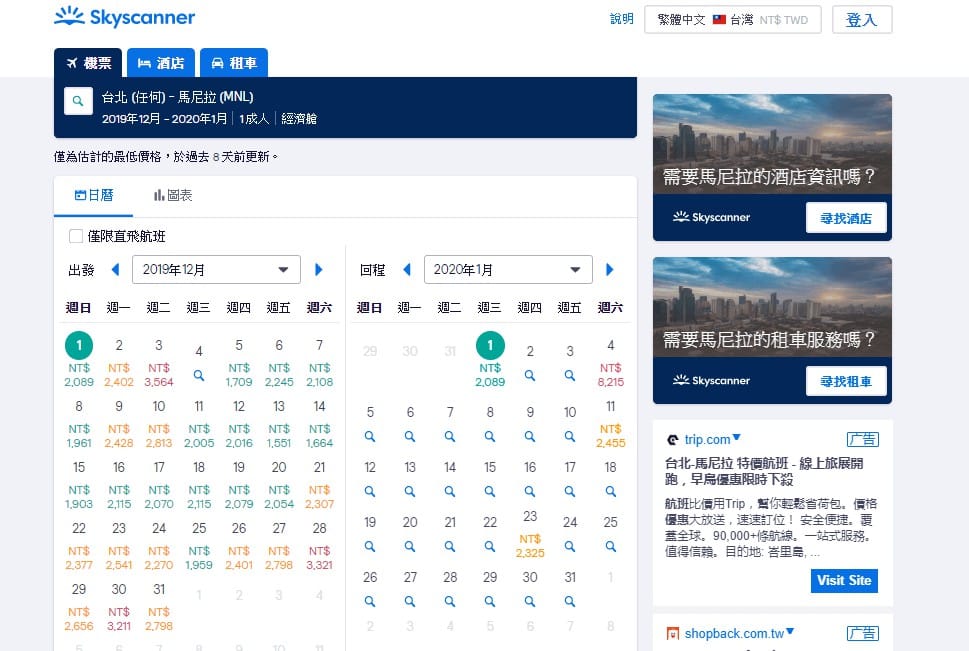The width and height of the screenshot is (969, 651).
Task: Open the Manila hotel info banner image
Action: tap(772, 143)
